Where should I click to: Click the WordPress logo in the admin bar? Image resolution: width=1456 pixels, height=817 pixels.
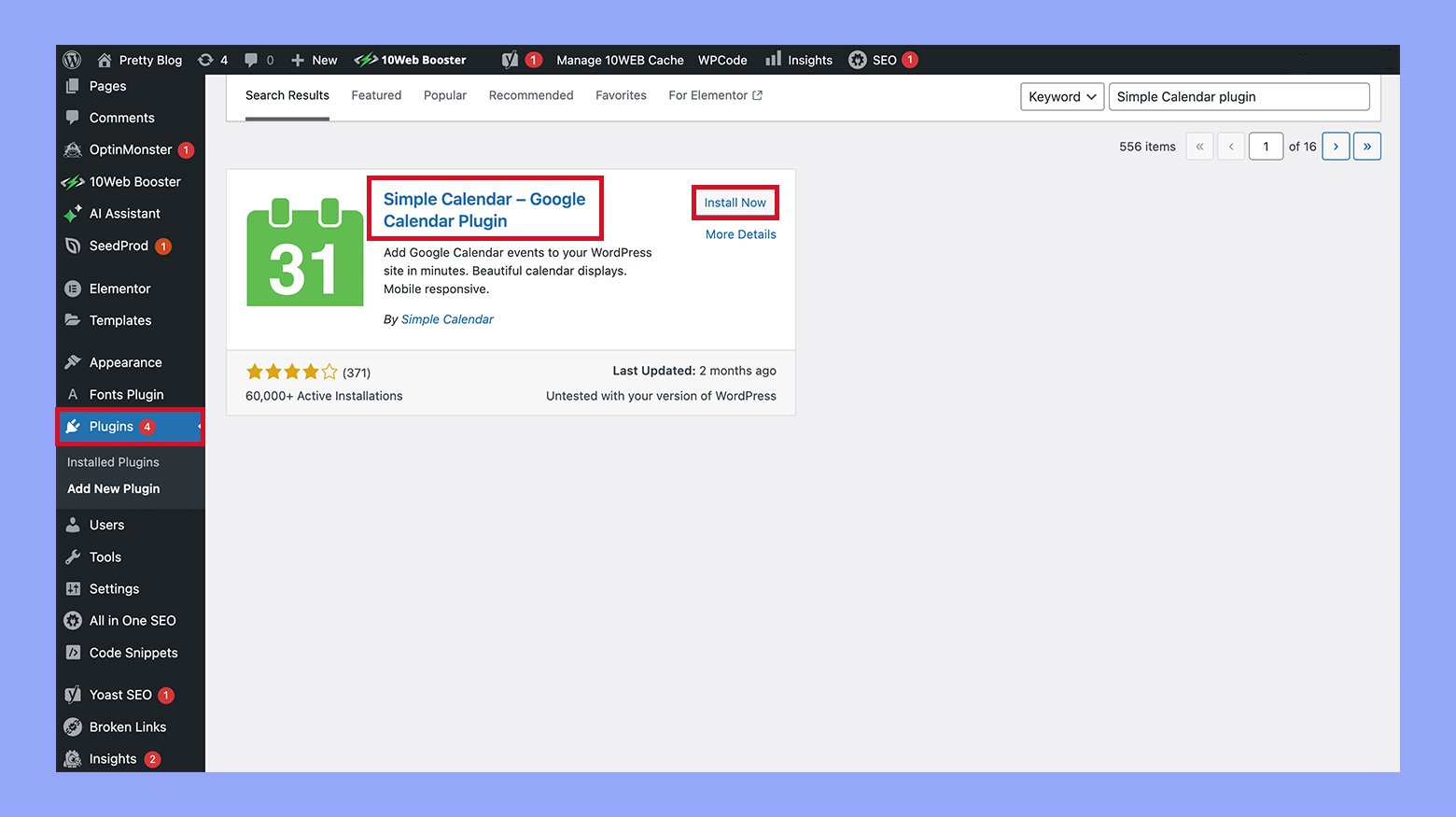[72, 59]
